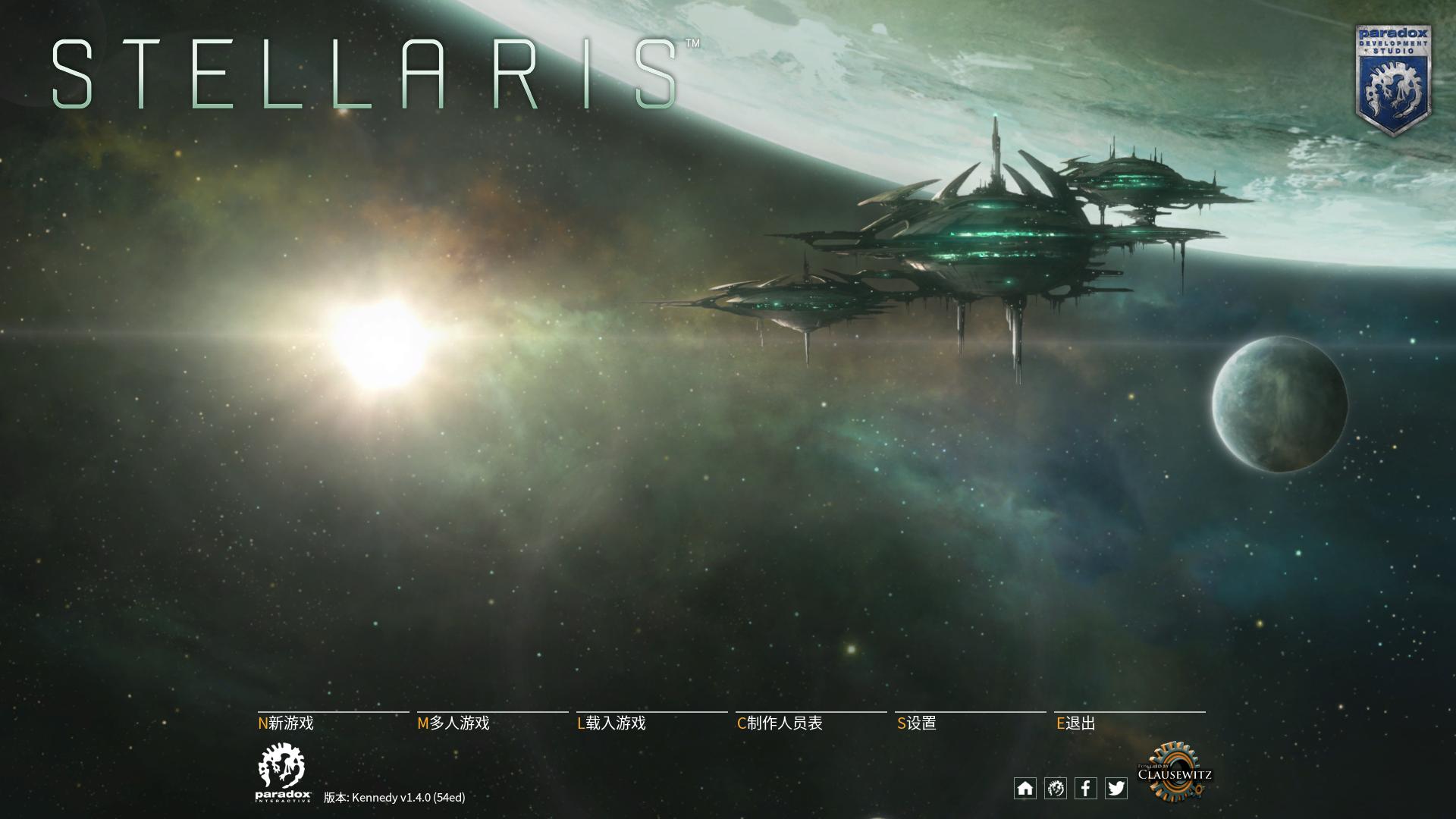Click N新游戏 to start new game

[x=285, y=722]
